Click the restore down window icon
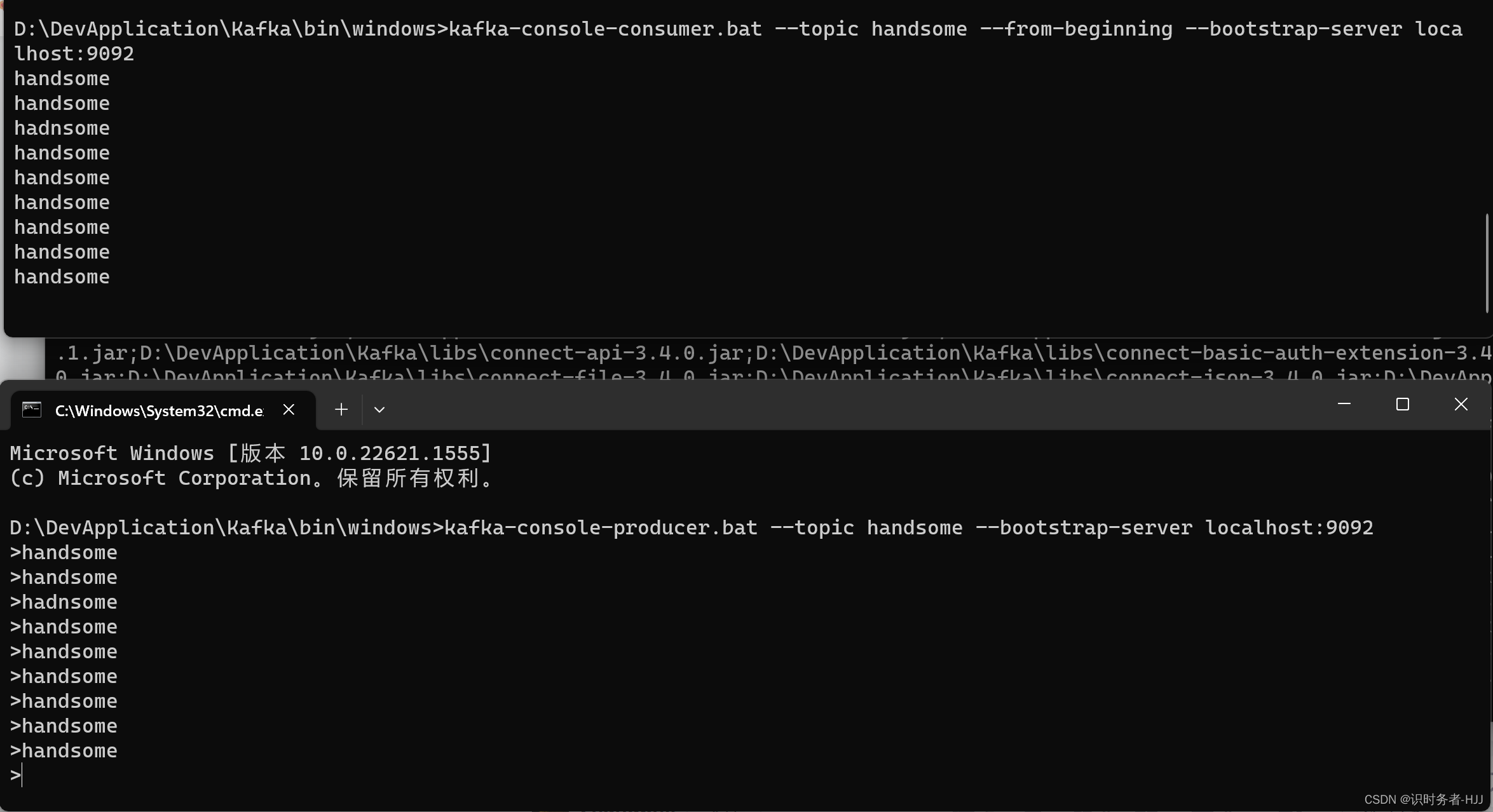The image size is (1493, 812). 1403,403
